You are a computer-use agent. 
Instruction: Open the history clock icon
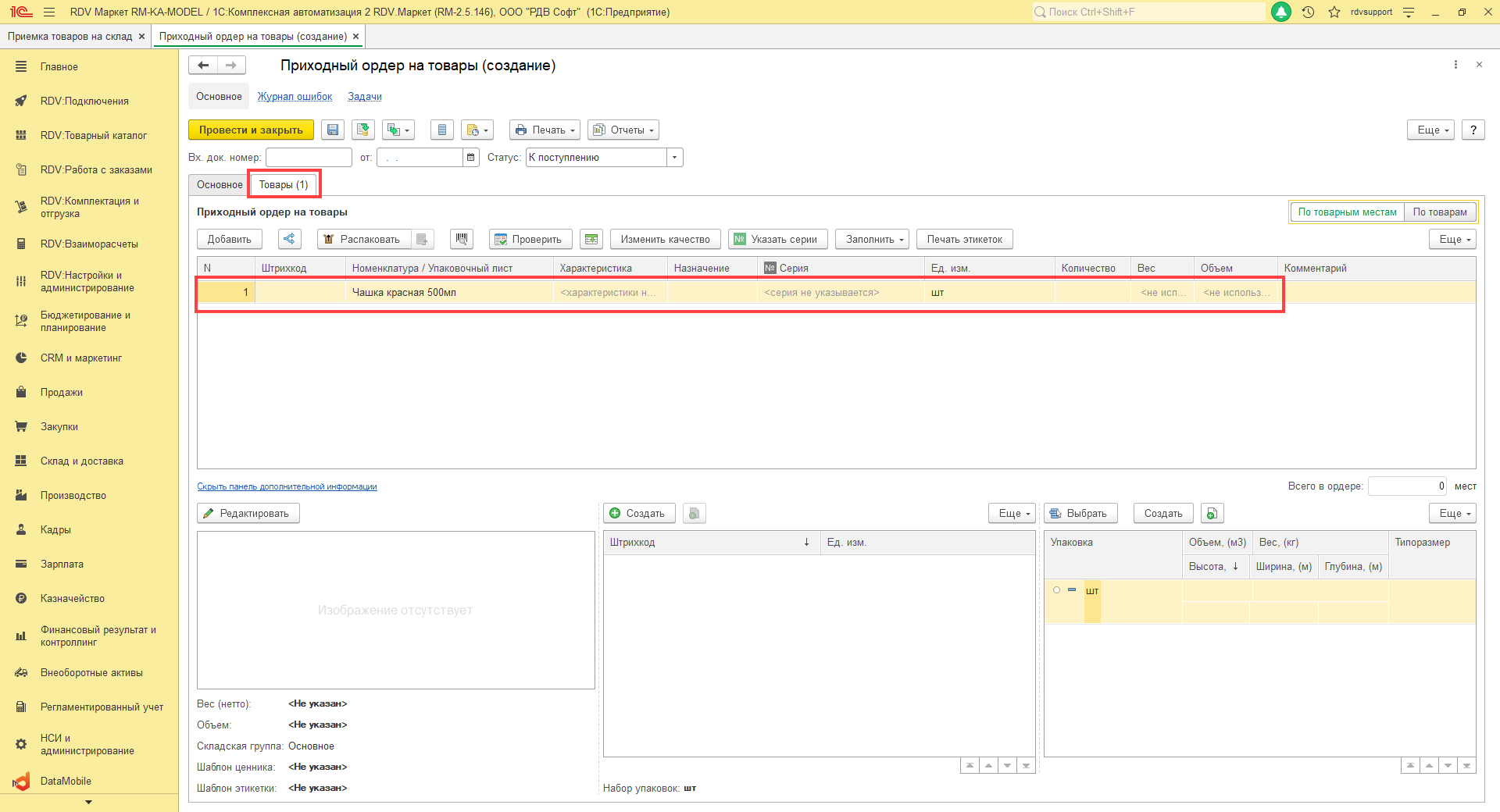point(1308,12)
